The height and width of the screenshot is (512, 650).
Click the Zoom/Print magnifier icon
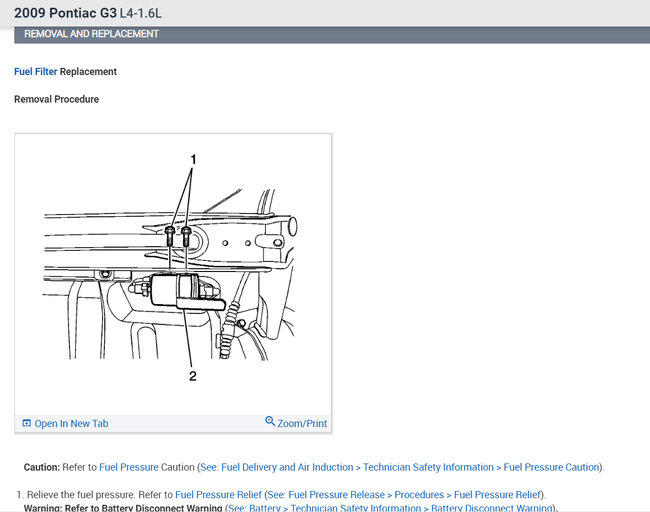[269, 421]
